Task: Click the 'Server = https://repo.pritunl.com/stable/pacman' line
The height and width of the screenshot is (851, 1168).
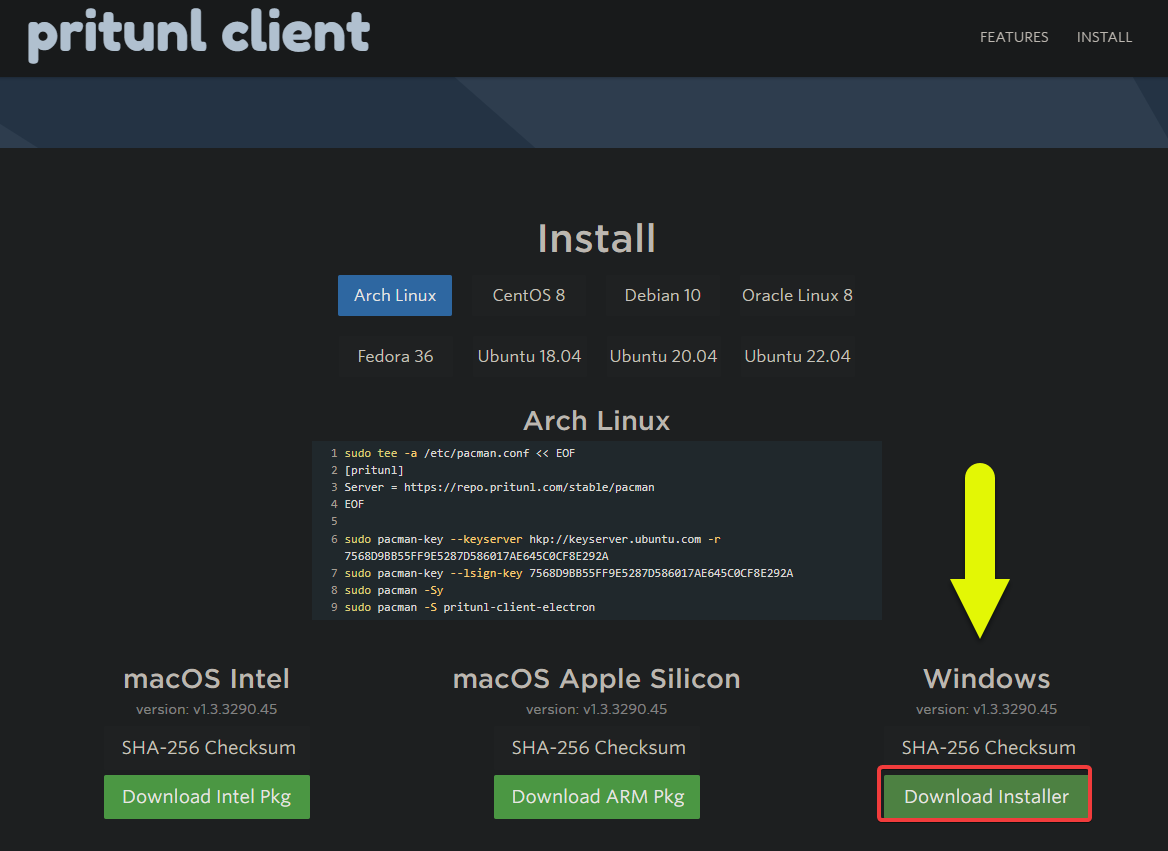Action: [x=499, y=487]
